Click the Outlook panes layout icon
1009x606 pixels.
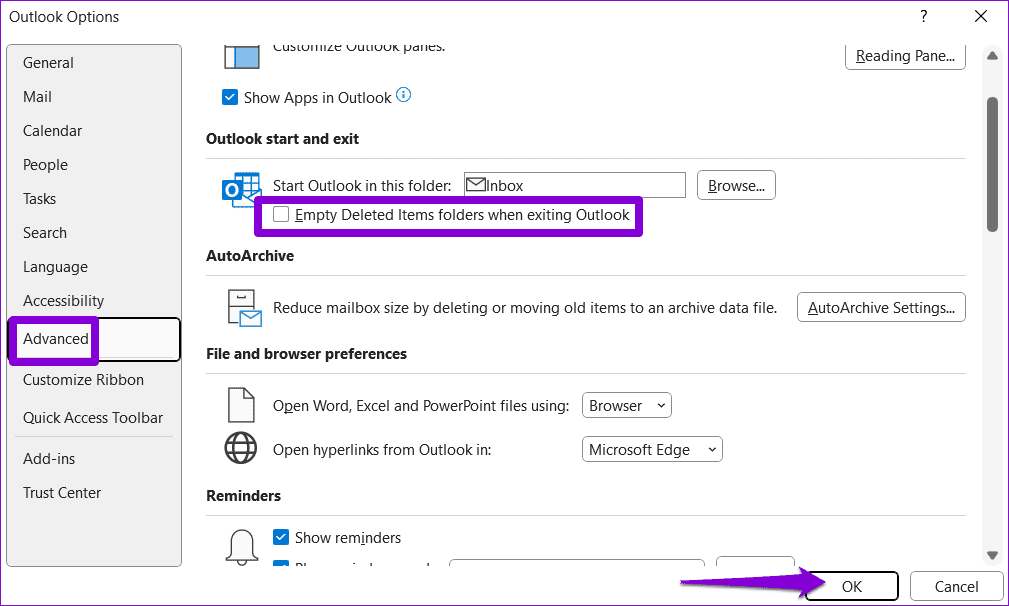pos(242,57)
